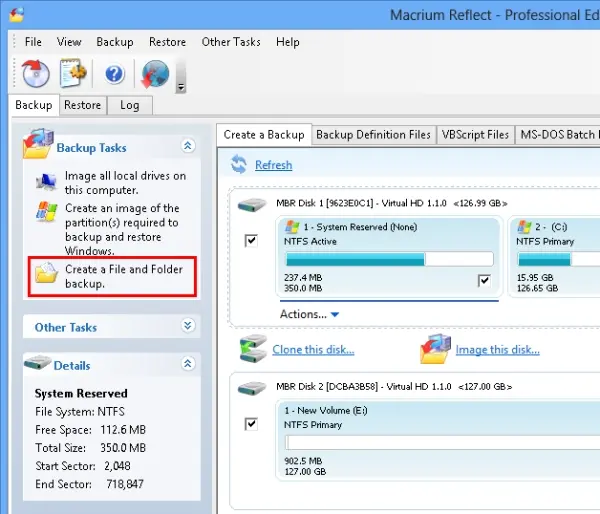Expand the Other Tasks panel
The image size is (600, 514).
coord(188,325)
